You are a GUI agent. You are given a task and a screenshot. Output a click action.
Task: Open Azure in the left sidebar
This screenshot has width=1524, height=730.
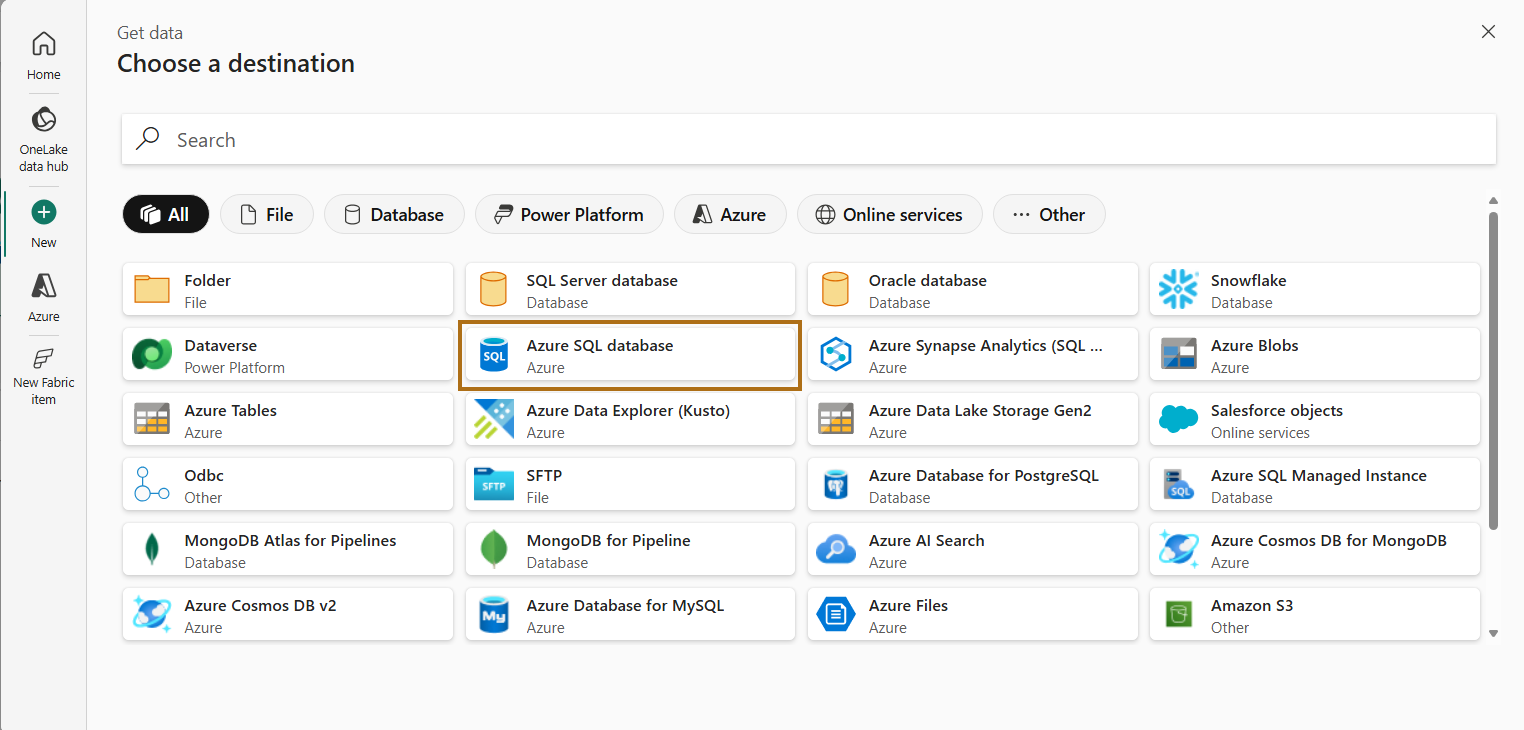coord(43,297)
